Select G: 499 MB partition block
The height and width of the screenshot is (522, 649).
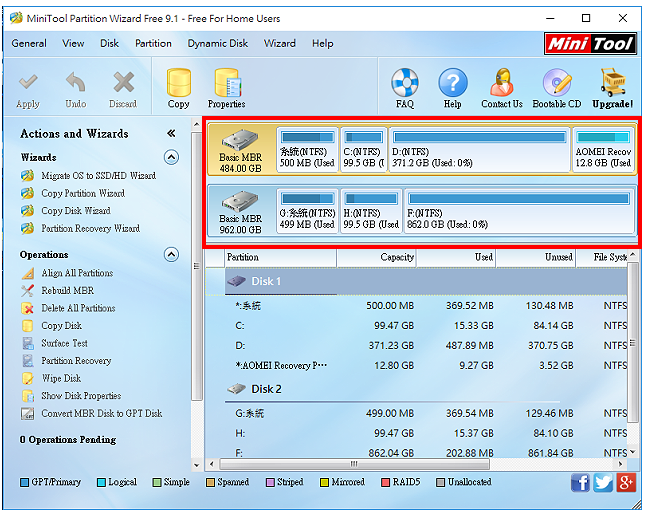pyautogui.click(x=307, y=211)
